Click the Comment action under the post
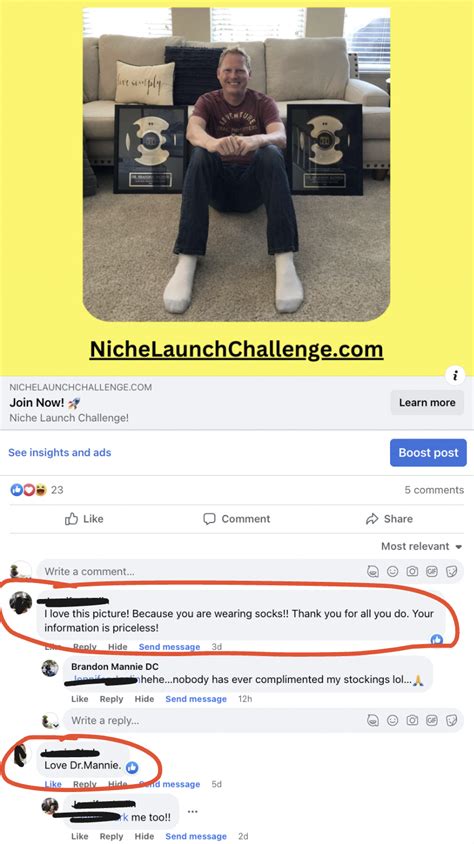Screen dimensions: 474x844 pyautogui.click(x=237, y=519)
